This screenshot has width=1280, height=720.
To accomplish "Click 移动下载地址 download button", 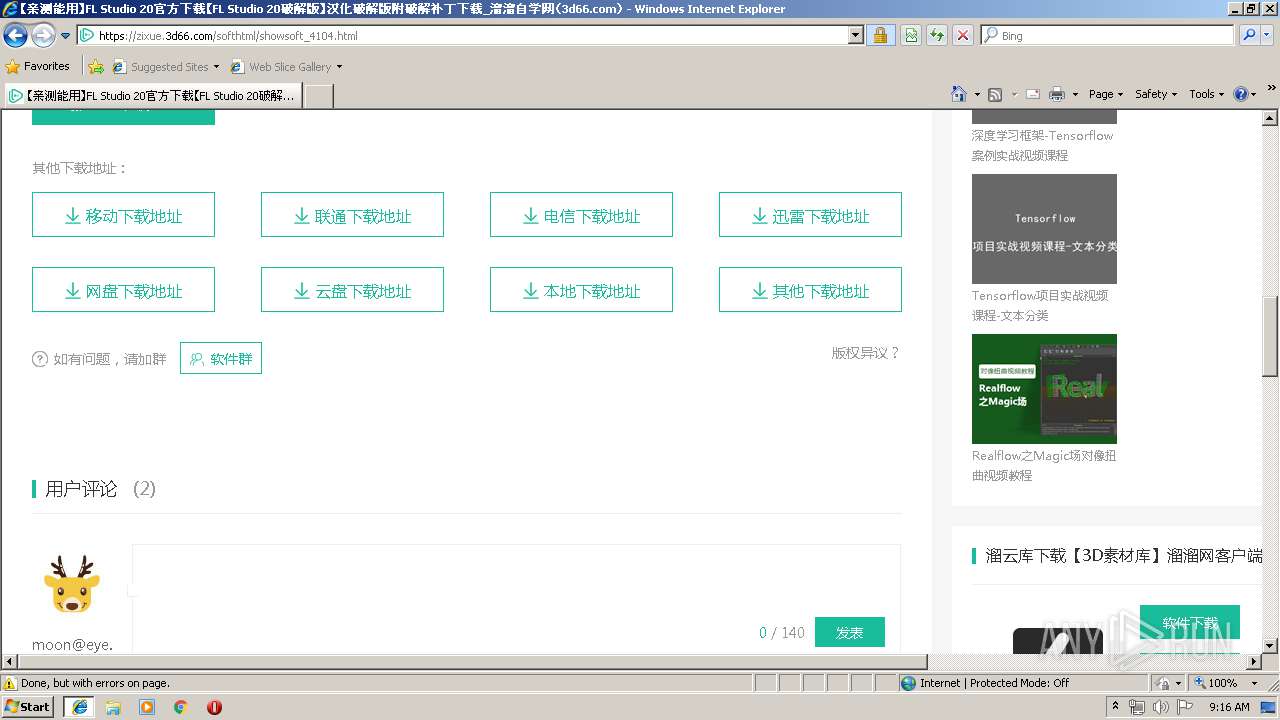I will coord(123,215).
